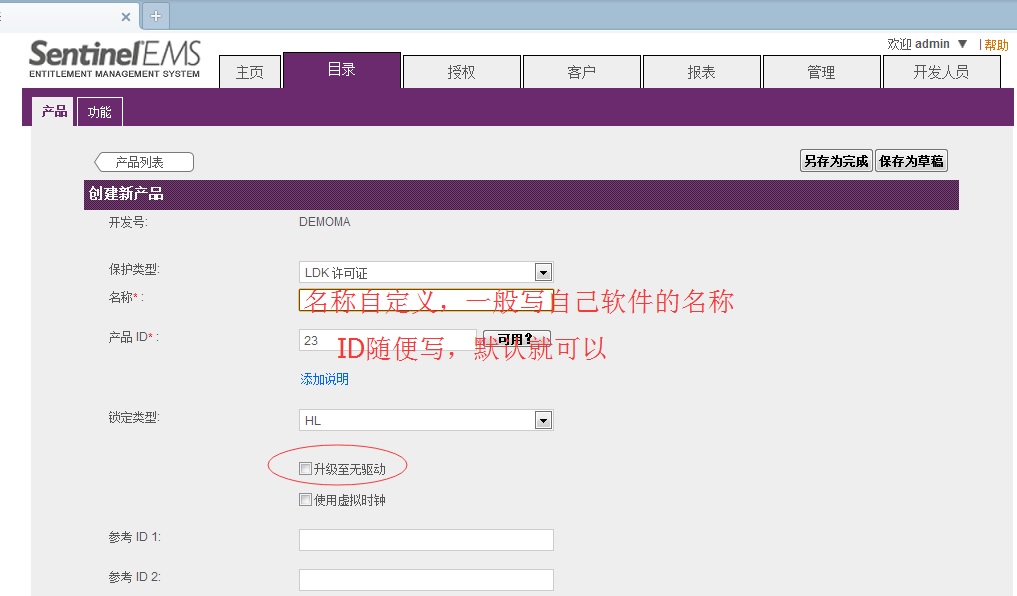Expand the admin user menu arrow
Viewport: 1017px width, 596px height.
pyautogui.click(x=962, y=44)
